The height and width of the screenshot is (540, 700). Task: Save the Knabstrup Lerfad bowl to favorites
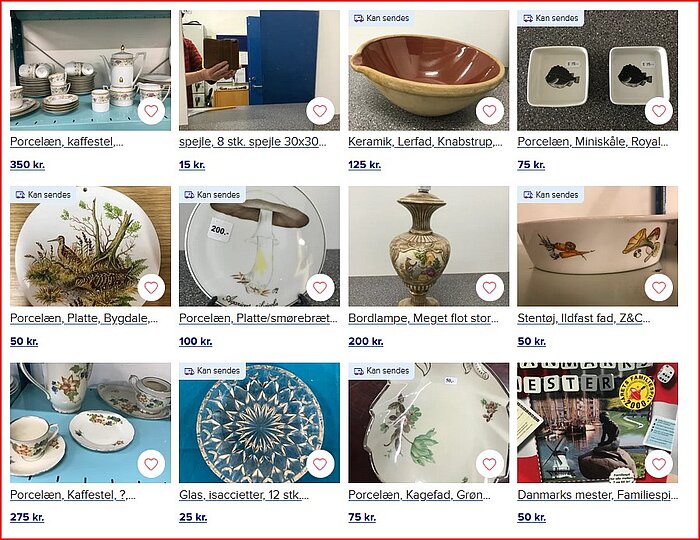click(x=490, y=111)
